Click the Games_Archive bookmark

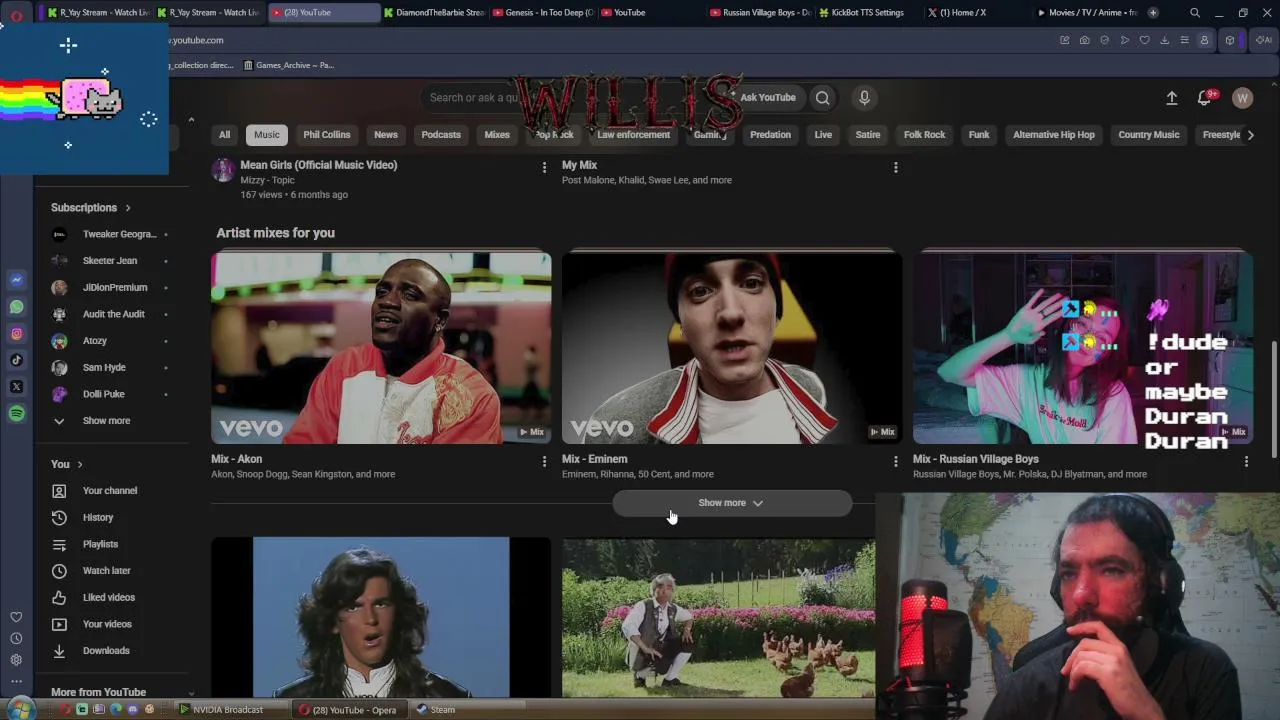(289, 65)
